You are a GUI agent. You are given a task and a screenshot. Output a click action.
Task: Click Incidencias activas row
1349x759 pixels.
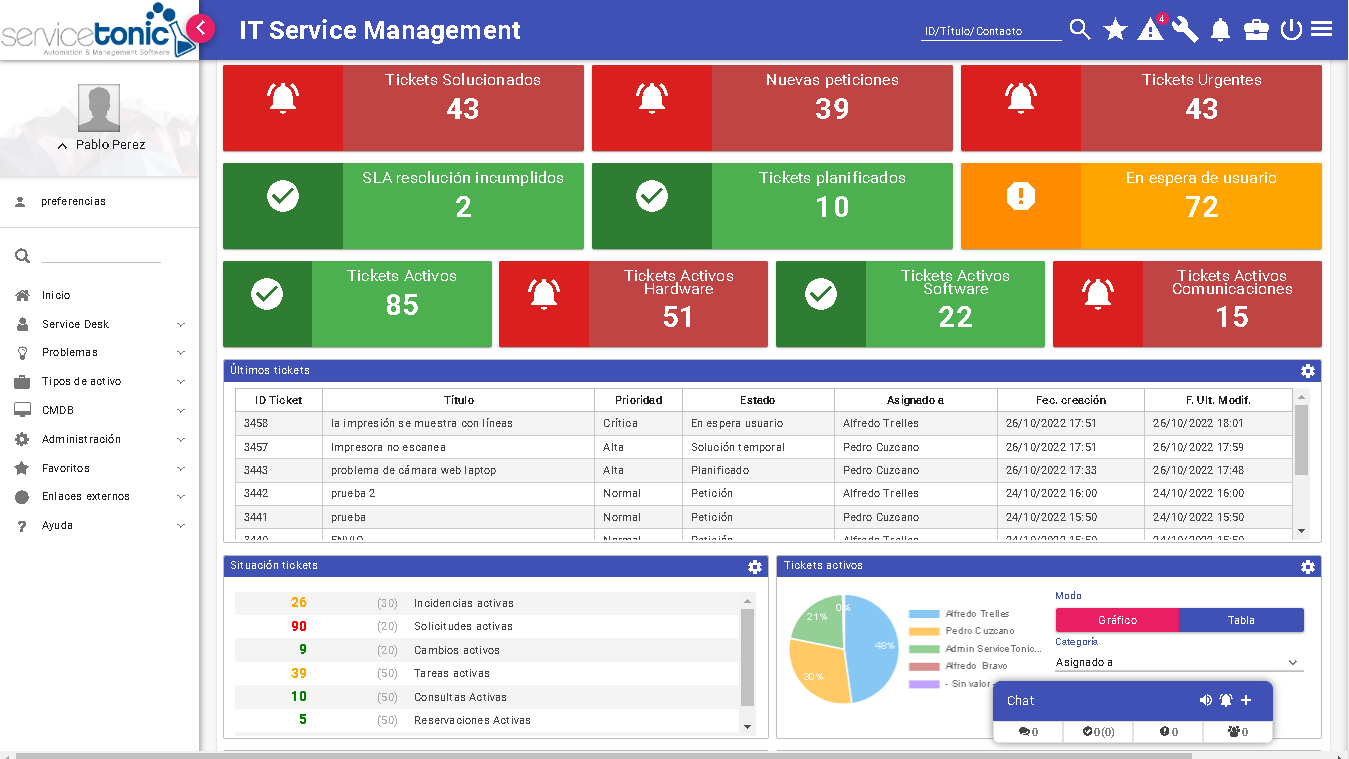(487, 603)
